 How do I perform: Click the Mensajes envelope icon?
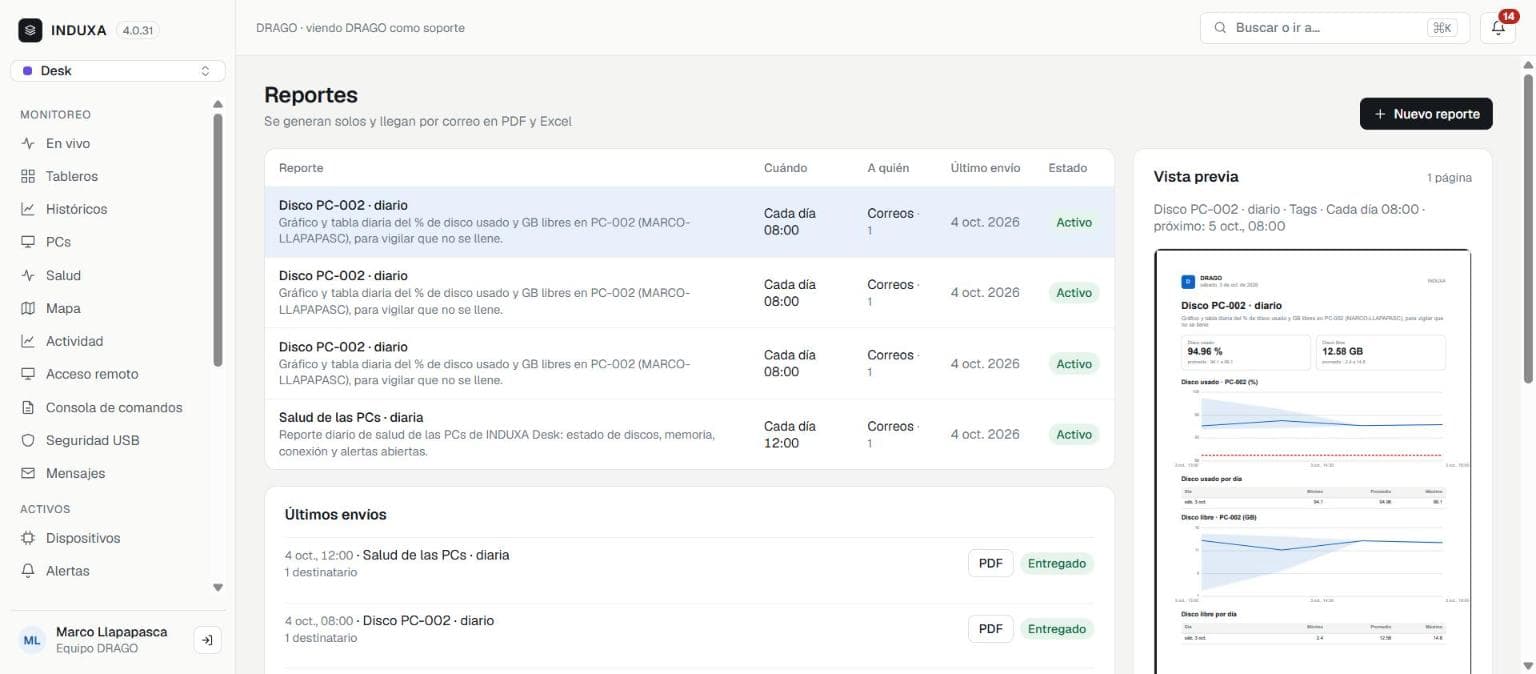(x=28, y=473)
